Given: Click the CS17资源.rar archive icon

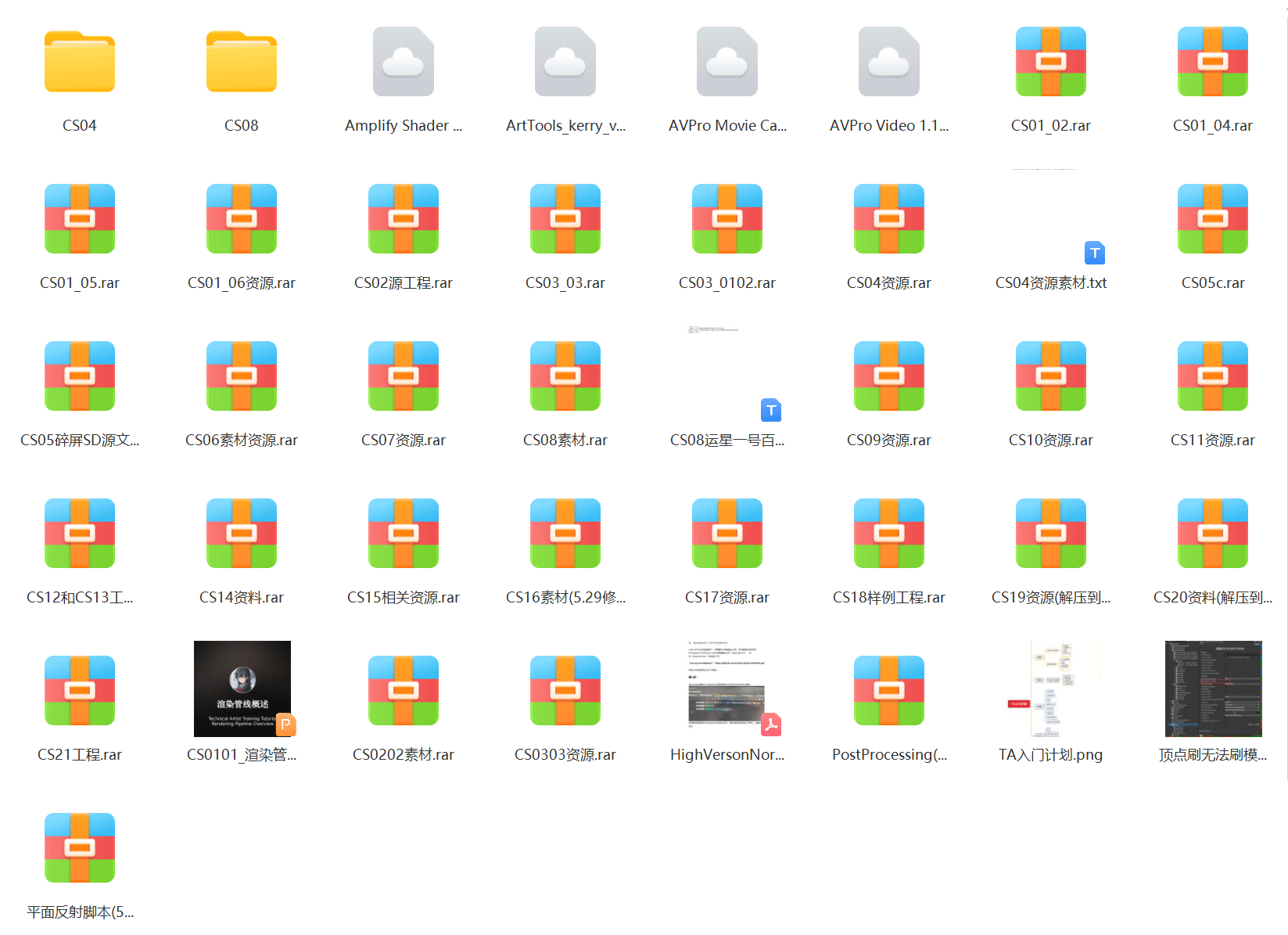Looking at the screenshot, I should [727, 534].
